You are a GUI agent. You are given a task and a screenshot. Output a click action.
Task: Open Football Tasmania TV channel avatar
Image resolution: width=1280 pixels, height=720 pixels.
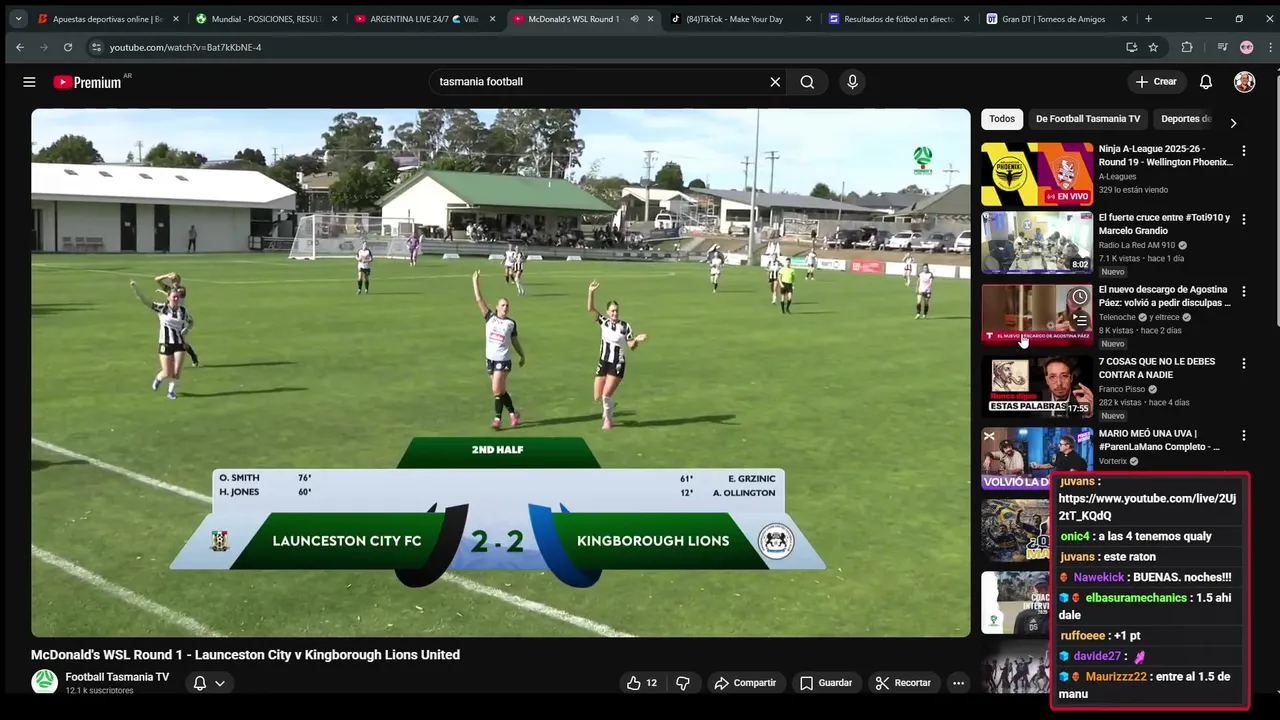pyautogui.click(x=44, y=682)
